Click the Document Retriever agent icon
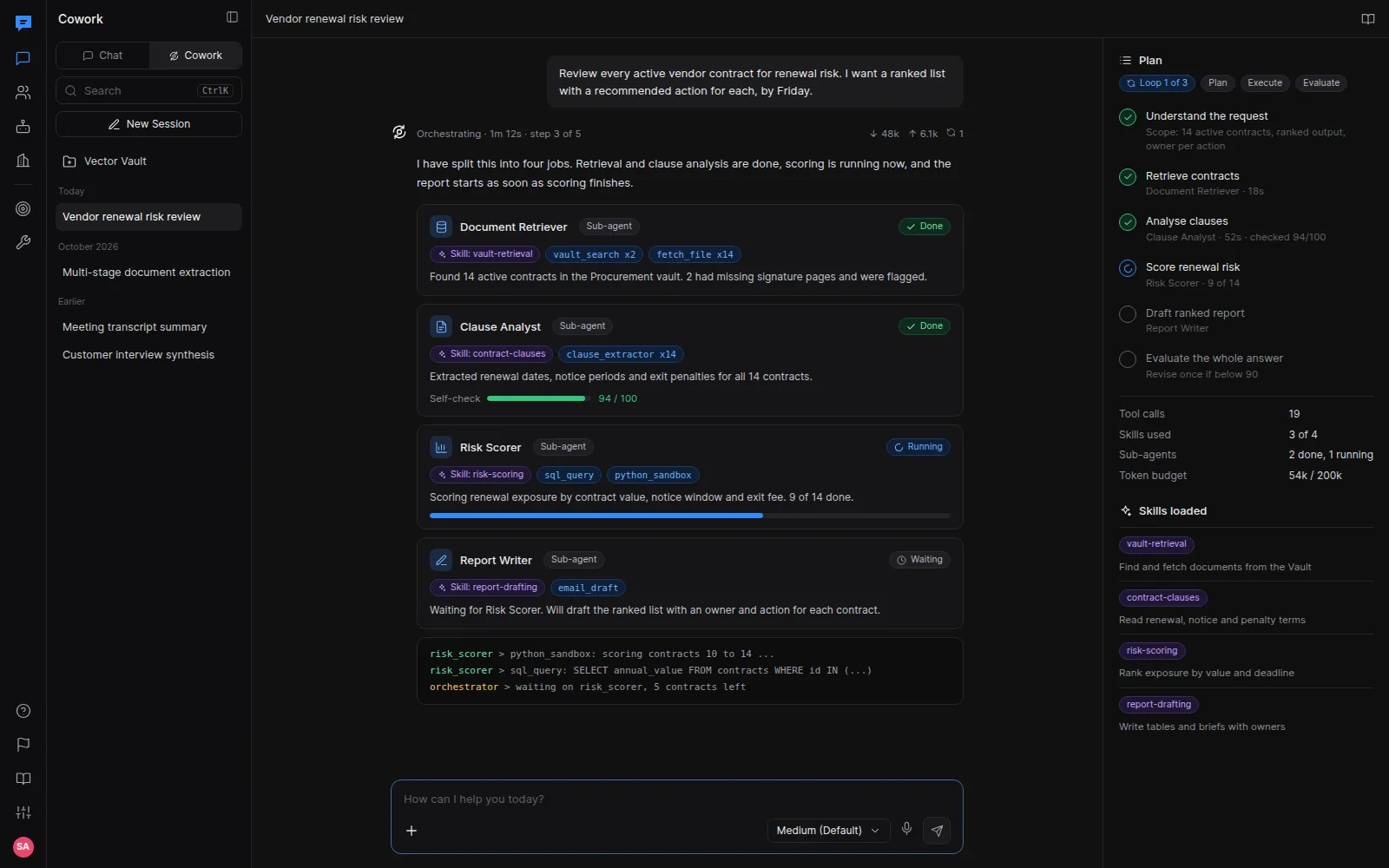 (x=441, y=227)
